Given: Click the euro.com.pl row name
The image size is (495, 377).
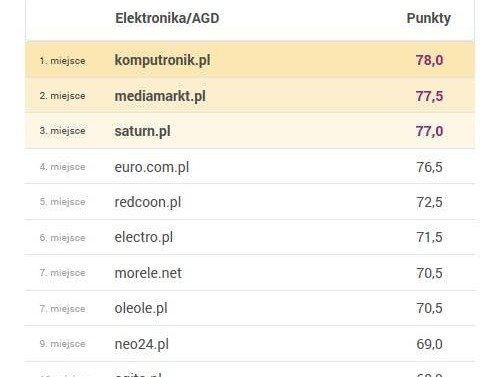Looking at the screenshot, I should [x=152, y=167].
